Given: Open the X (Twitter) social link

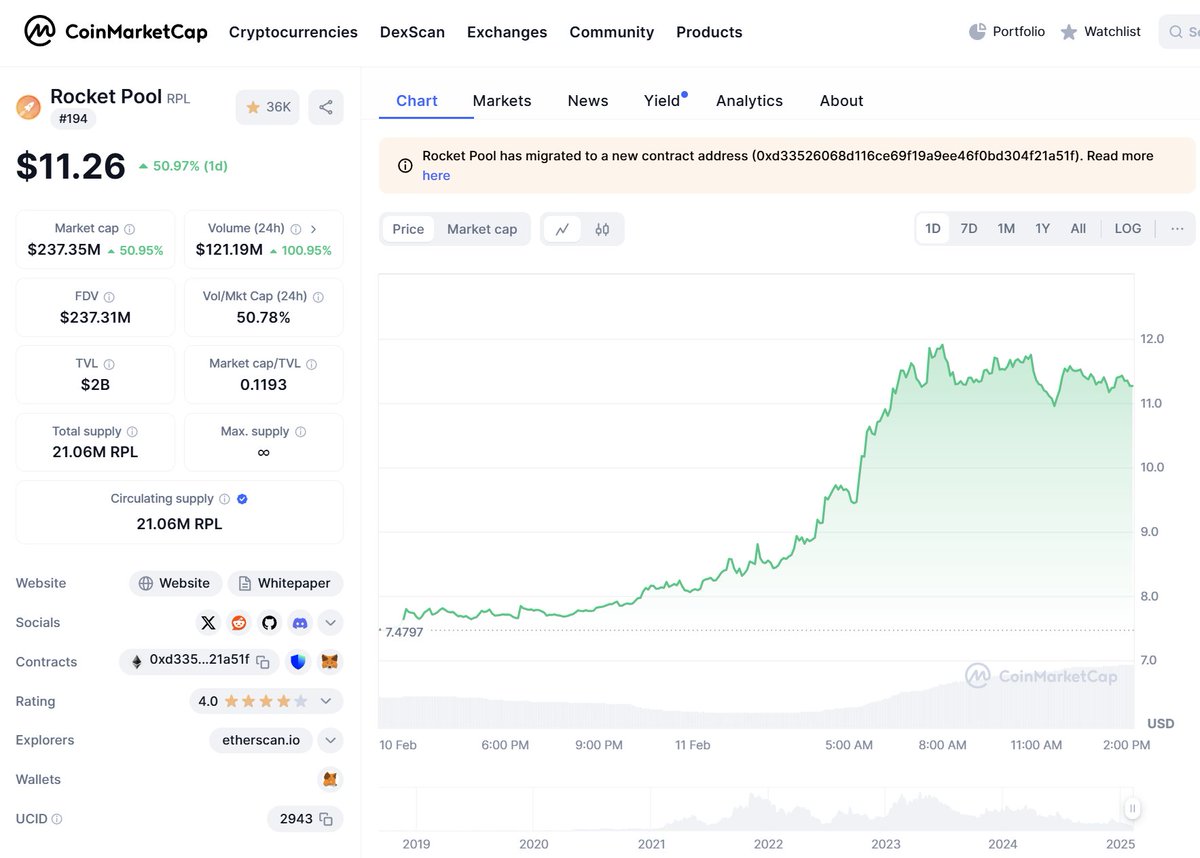Looking at the screenshot, I should (208, 623).
